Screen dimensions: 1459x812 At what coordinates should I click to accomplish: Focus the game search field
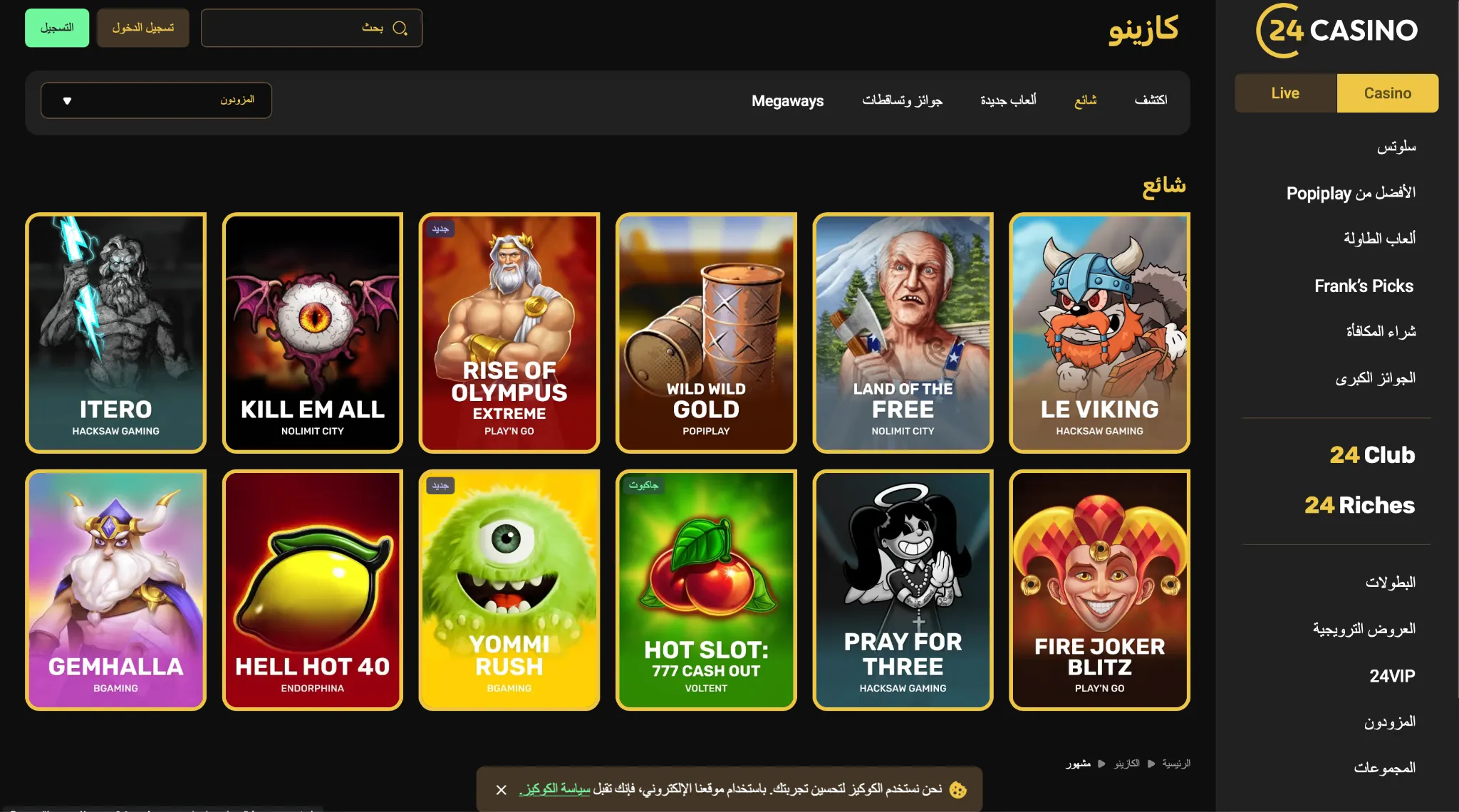(311, 28)
